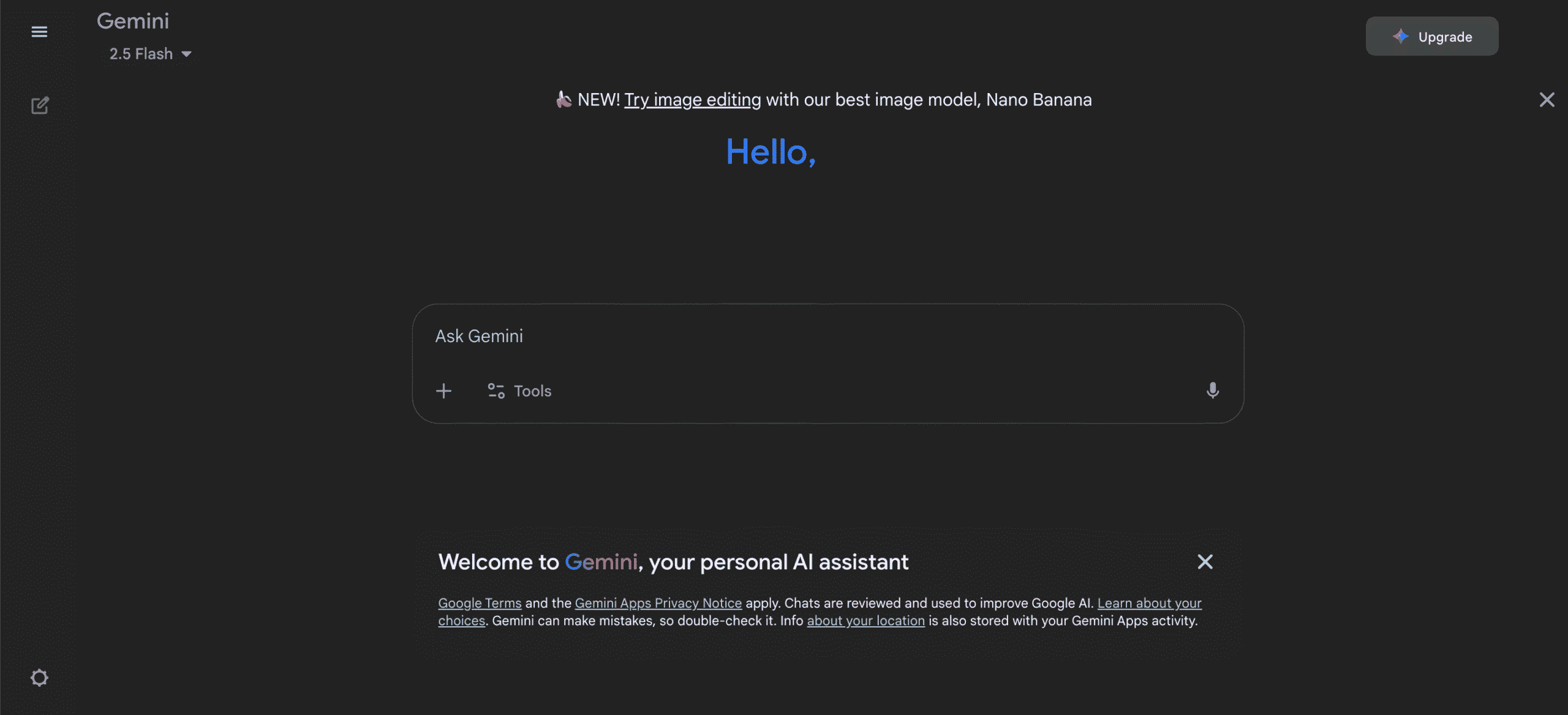The image size is (1568, 715).
Task: Open the Try image editing link
Action: coord(692,100)
